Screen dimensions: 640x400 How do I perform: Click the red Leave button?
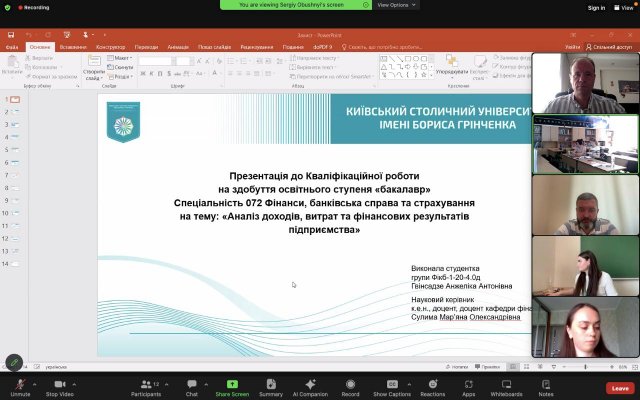click(619, 388)
